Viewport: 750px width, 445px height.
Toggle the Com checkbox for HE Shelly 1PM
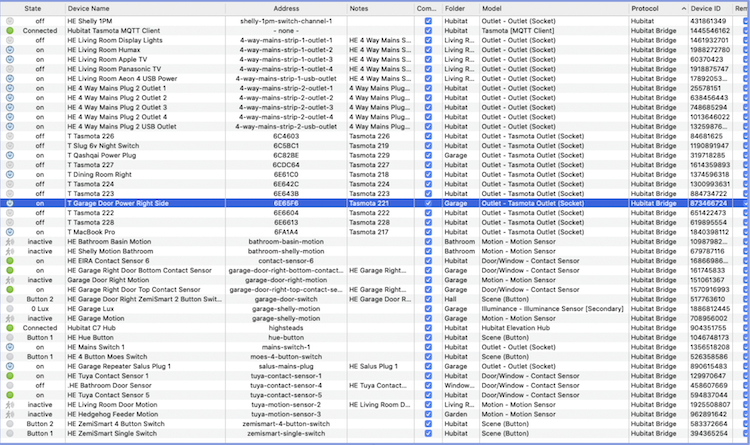[x=428, y=21]
